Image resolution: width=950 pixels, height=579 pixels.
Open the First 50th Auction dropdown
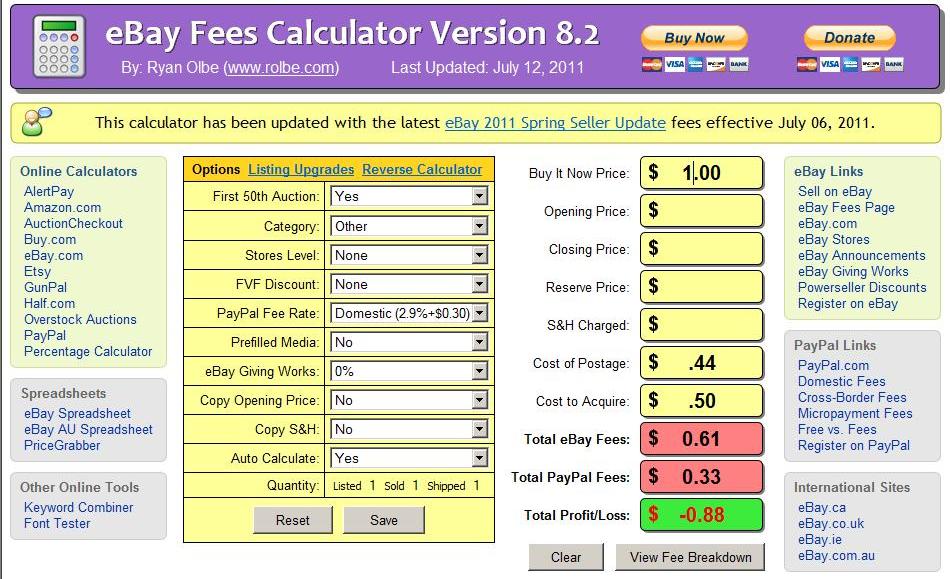(409, 197)
